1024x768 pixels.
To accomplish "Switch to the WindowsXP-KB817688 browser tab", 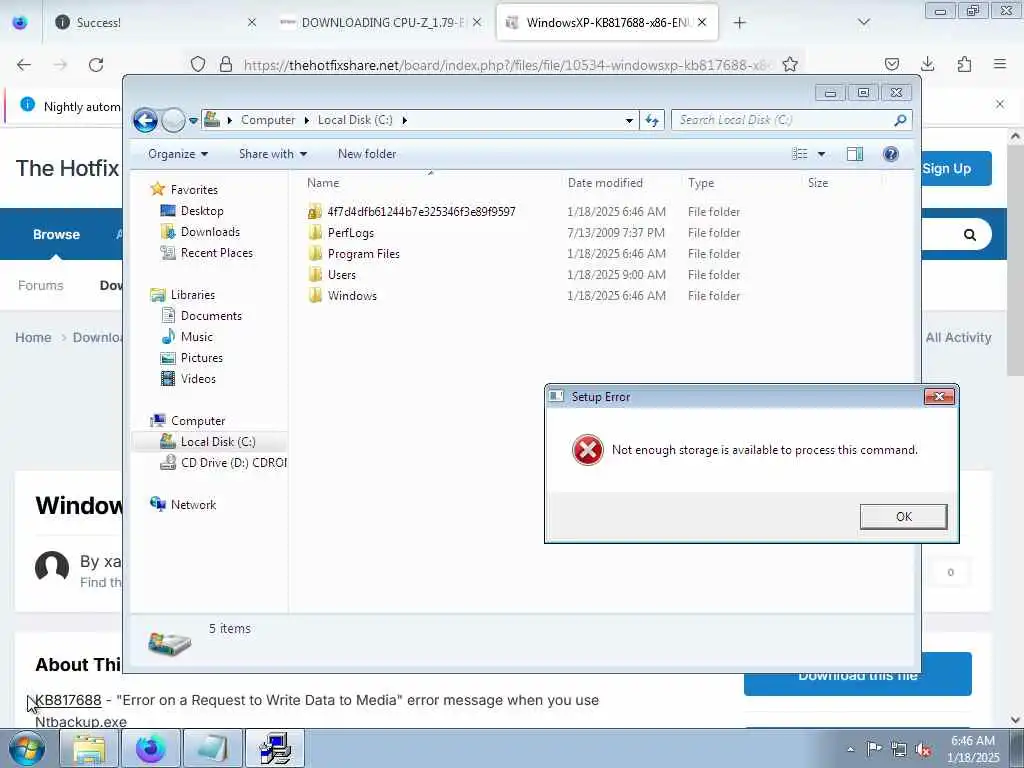I will click(x=607, y=22).
